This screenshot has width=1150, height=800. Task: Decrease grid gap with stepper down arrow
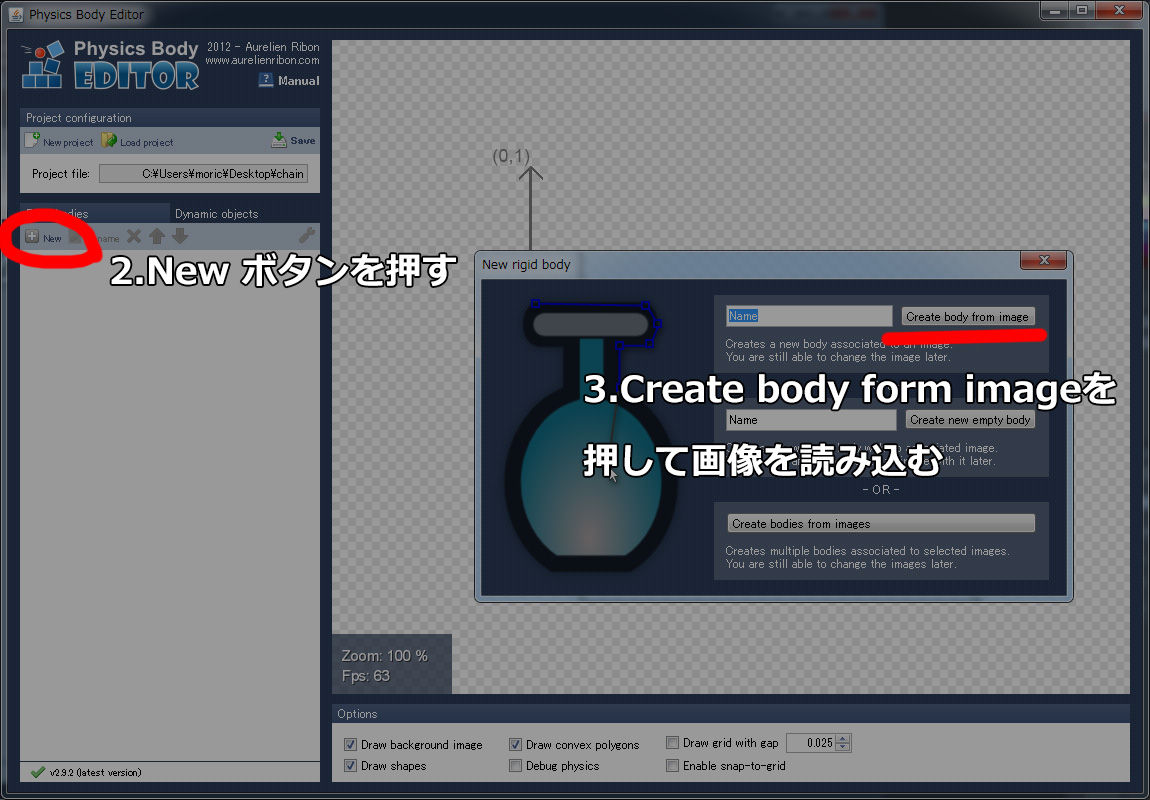tap(843, 747)
